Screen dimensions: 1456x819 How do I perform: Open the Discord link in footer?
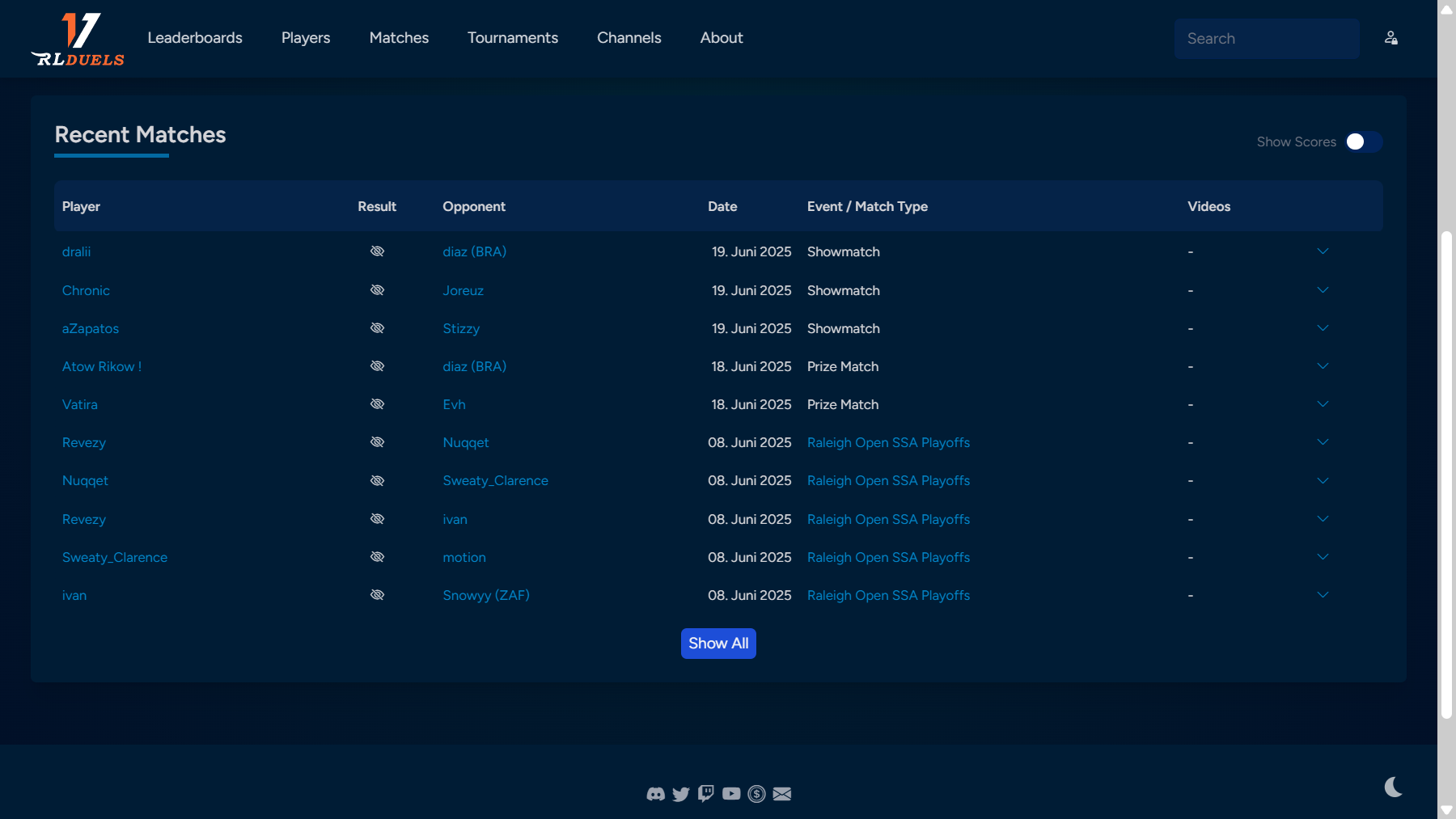click(x=655, y=794)
